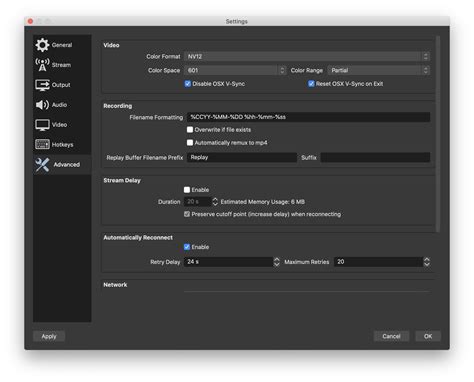Viewport: 474px width, 382px height.
Task: Open the Color Space 601 dropdown
Action: point(235,70)
